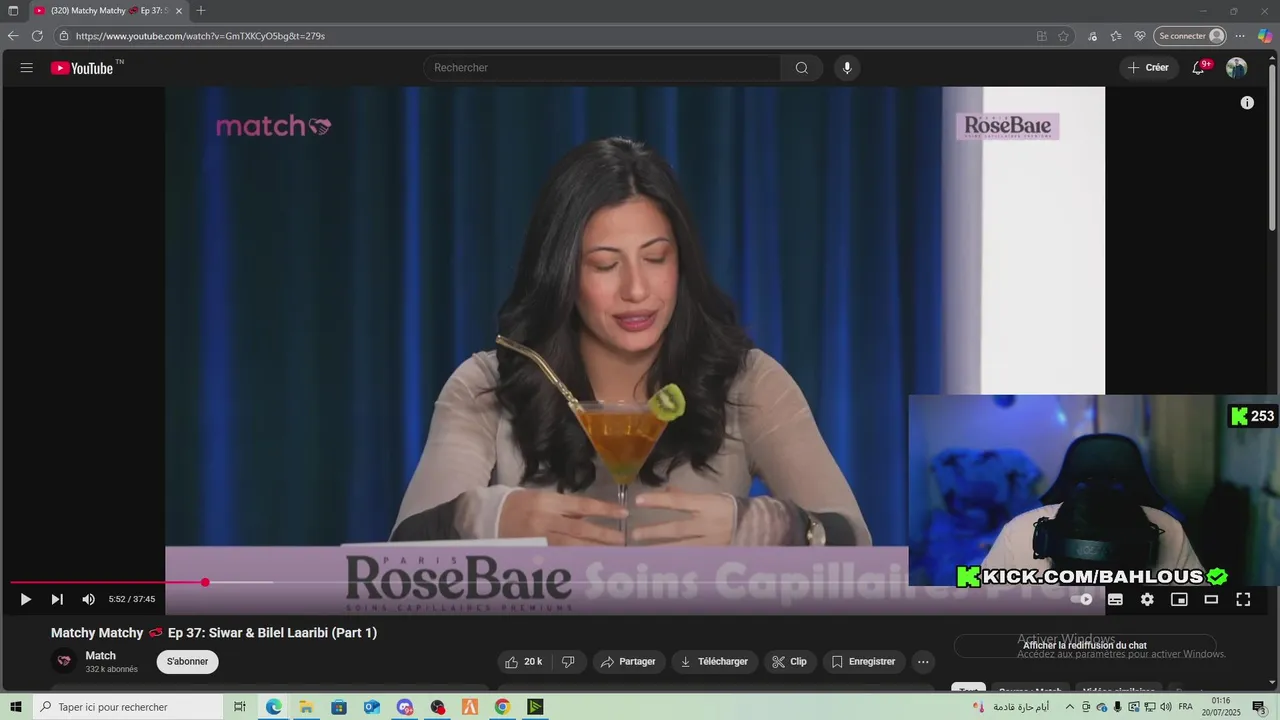Viewport: 1280px width, 720px height.
Task: Enter fullscreen mode
Action: (1243, 599)
